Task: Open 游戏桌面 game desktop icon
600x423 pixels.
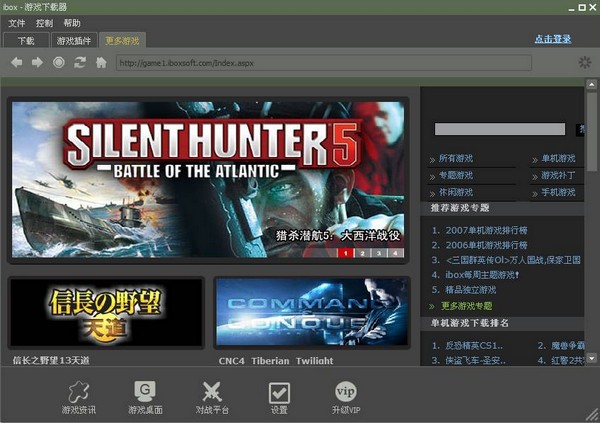Action: click(145, 397)
